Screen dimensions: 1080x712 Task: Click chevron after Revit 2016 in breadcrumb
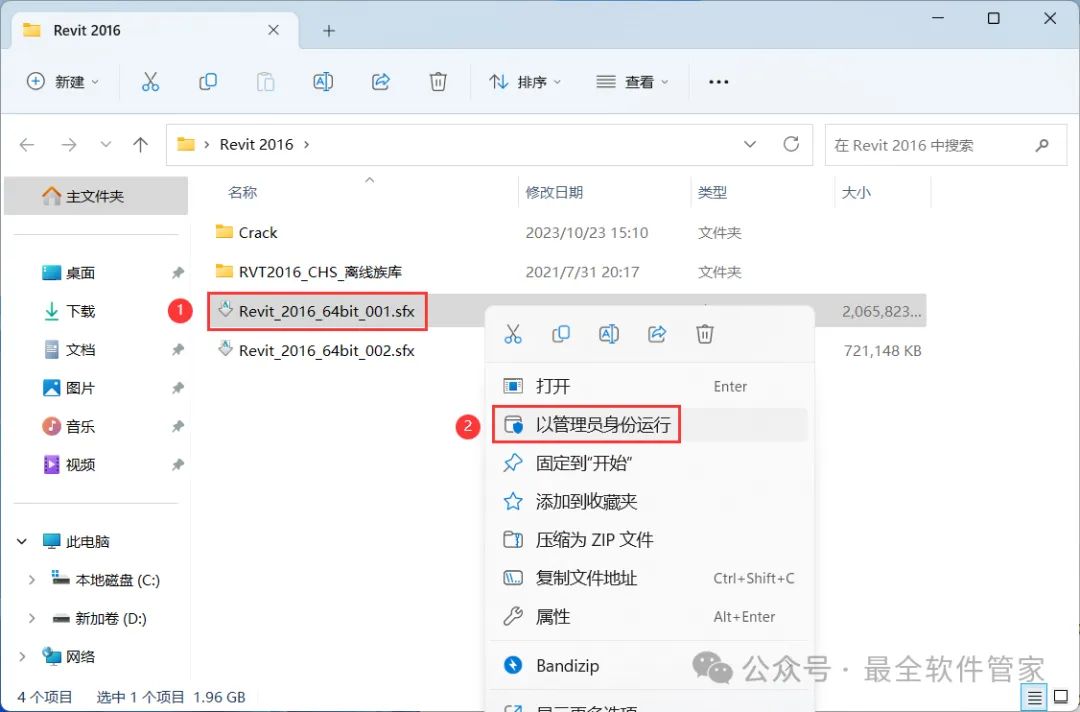pyautogui.click(x=307, y=145)
